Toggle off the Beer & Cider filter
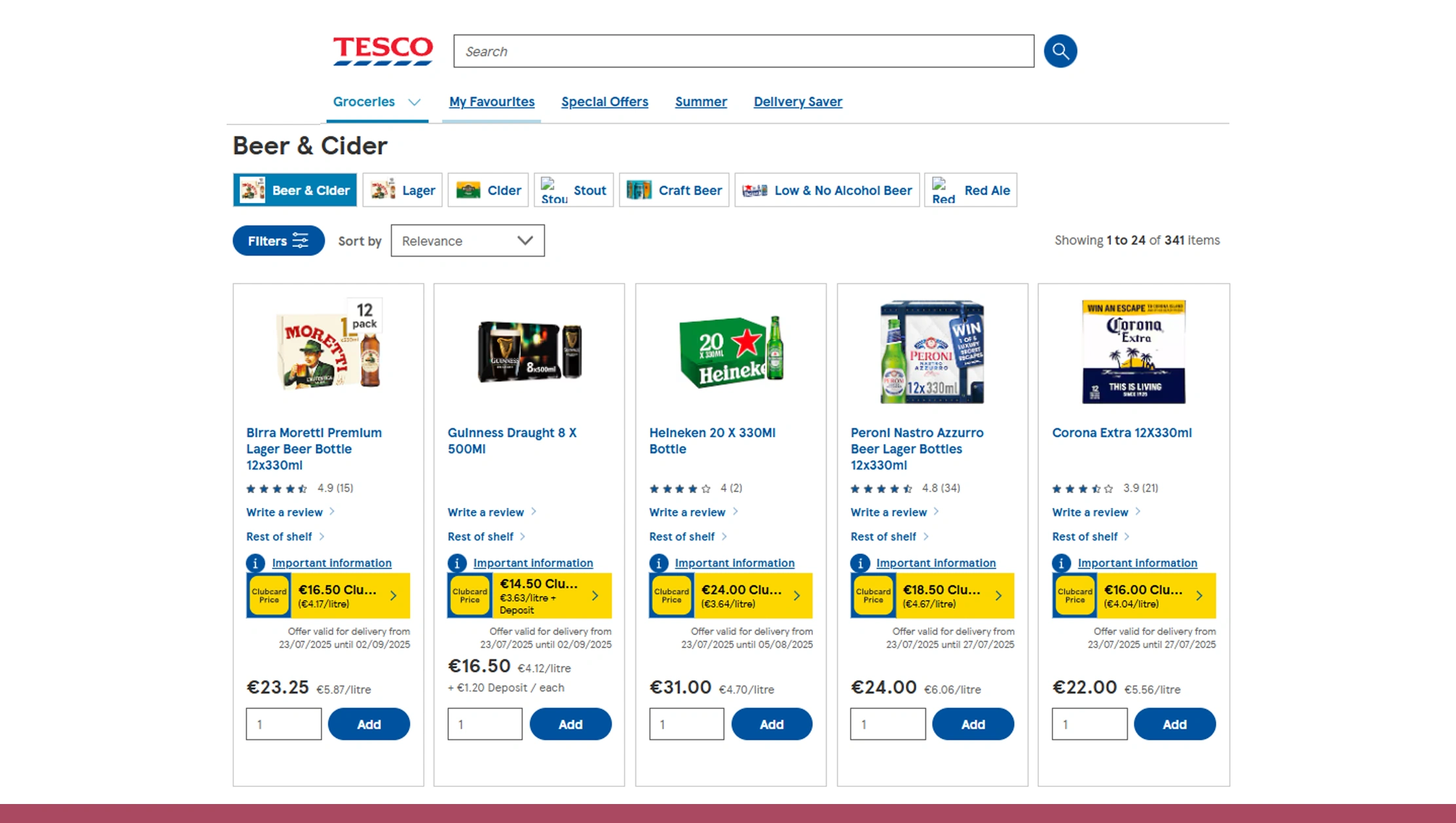This screenshot has height=823, width=1456. click(x=294, y=190)
